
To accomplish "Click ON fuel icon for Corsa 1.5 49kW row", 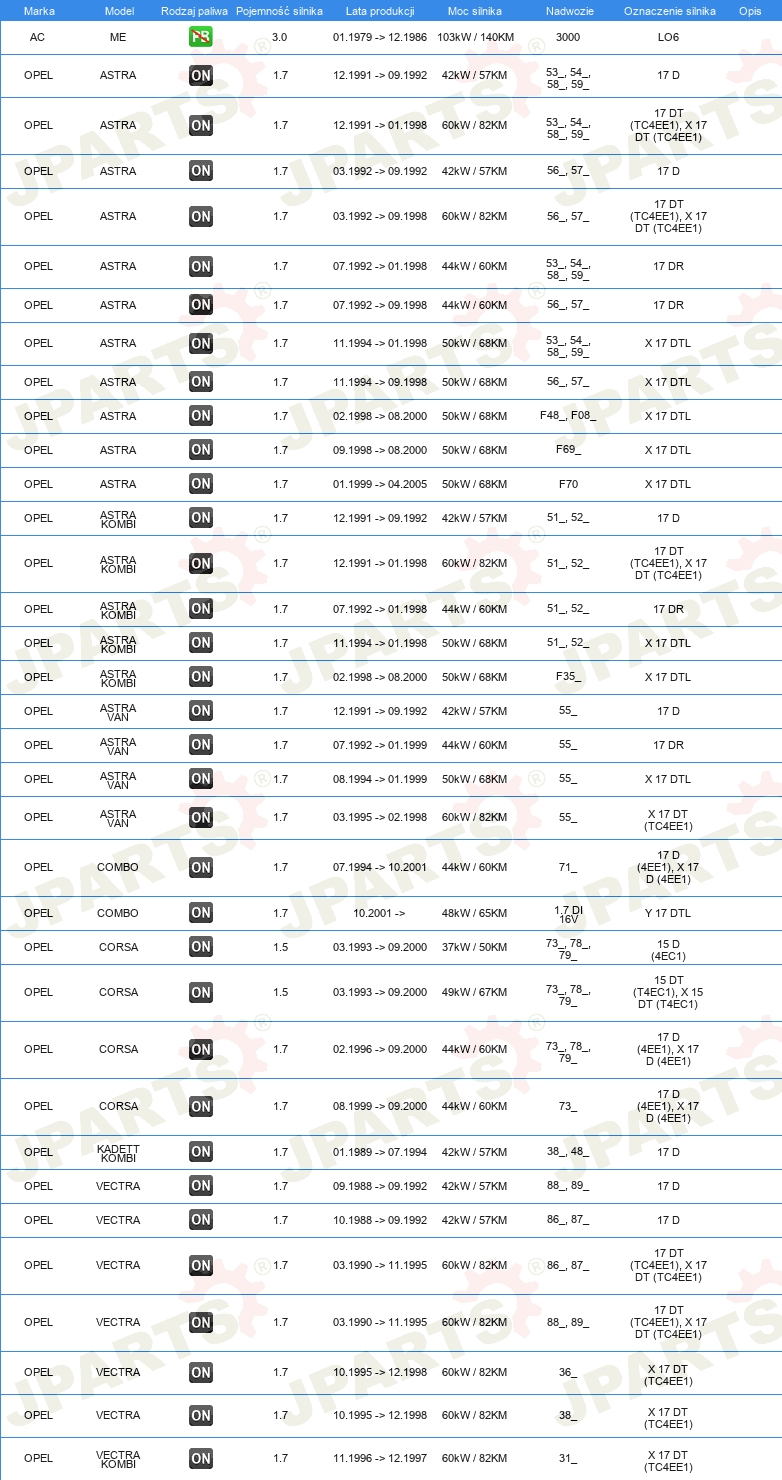I will (x=201, y=993).
